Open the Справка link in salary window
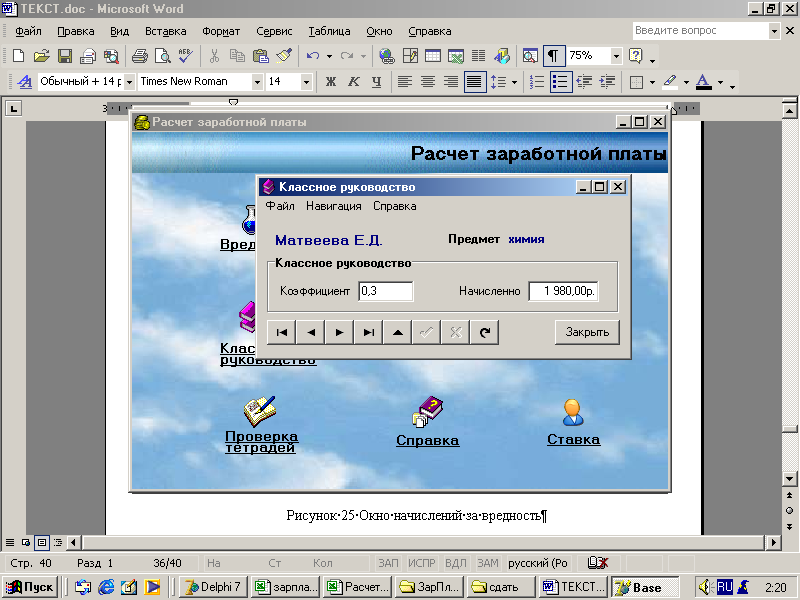The height and width of the screenshot is (600, 800). [x=428, y=440]
